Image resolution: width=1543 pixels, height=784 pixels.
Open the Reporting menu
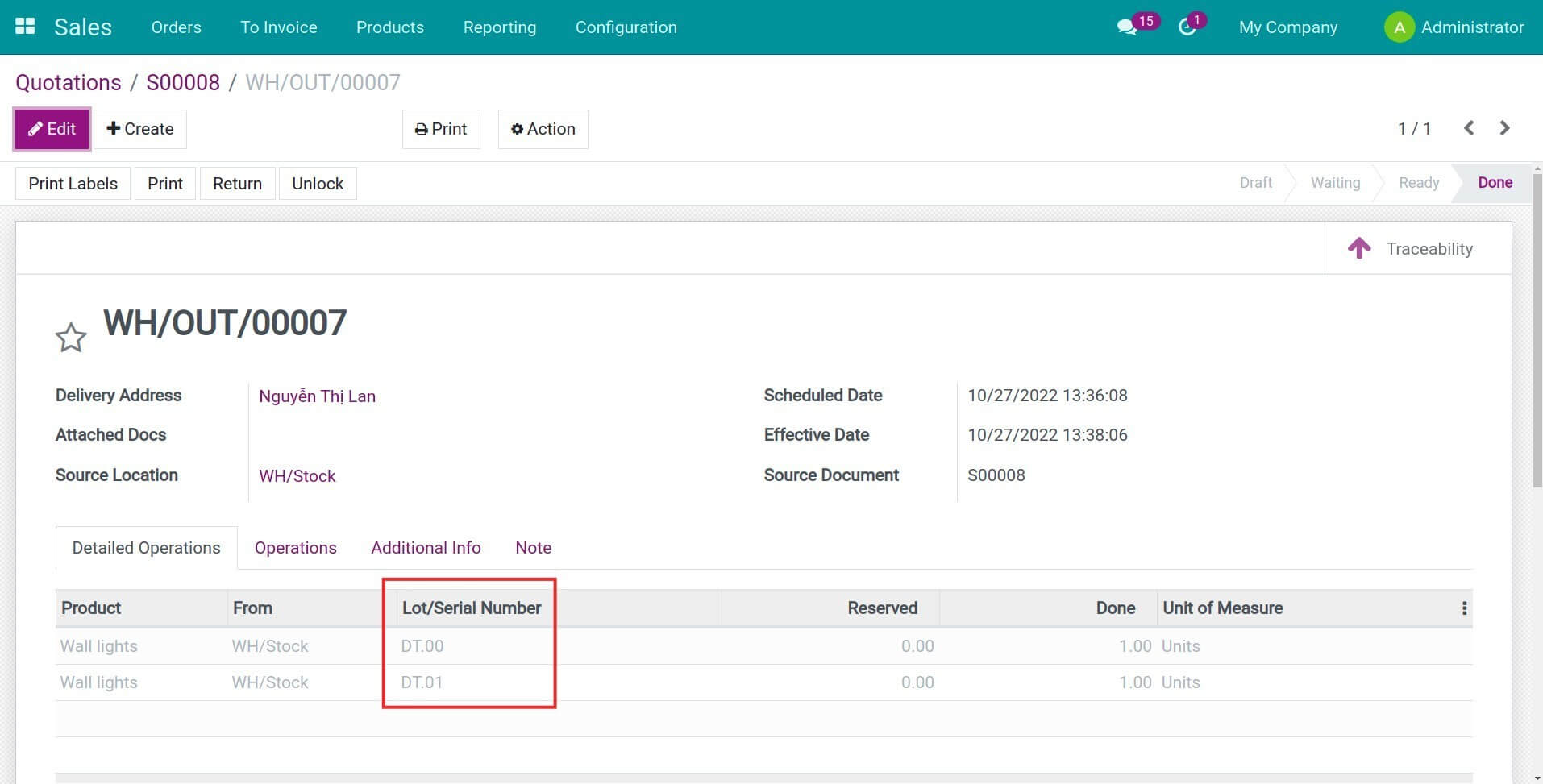[499, 27]
